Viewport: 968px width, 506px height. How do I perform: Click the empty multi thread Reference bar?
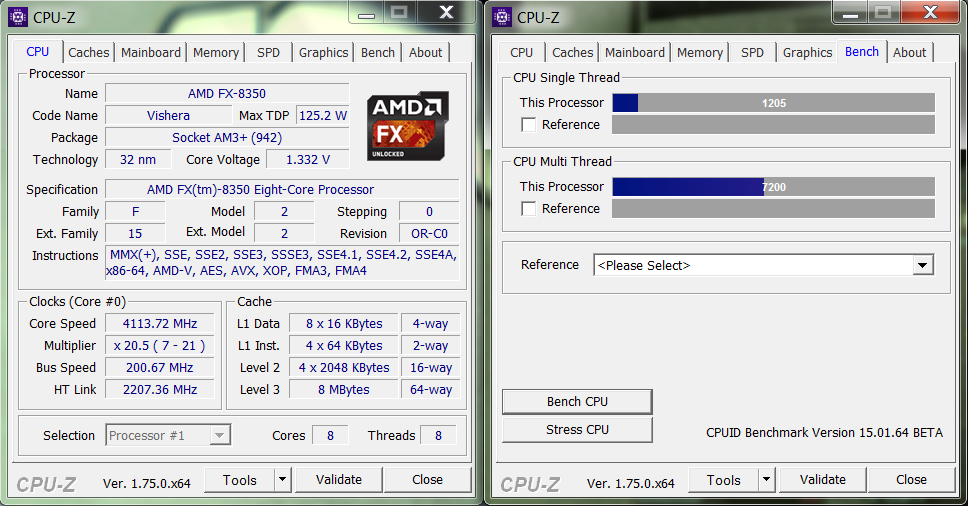[x=774, y=209]
